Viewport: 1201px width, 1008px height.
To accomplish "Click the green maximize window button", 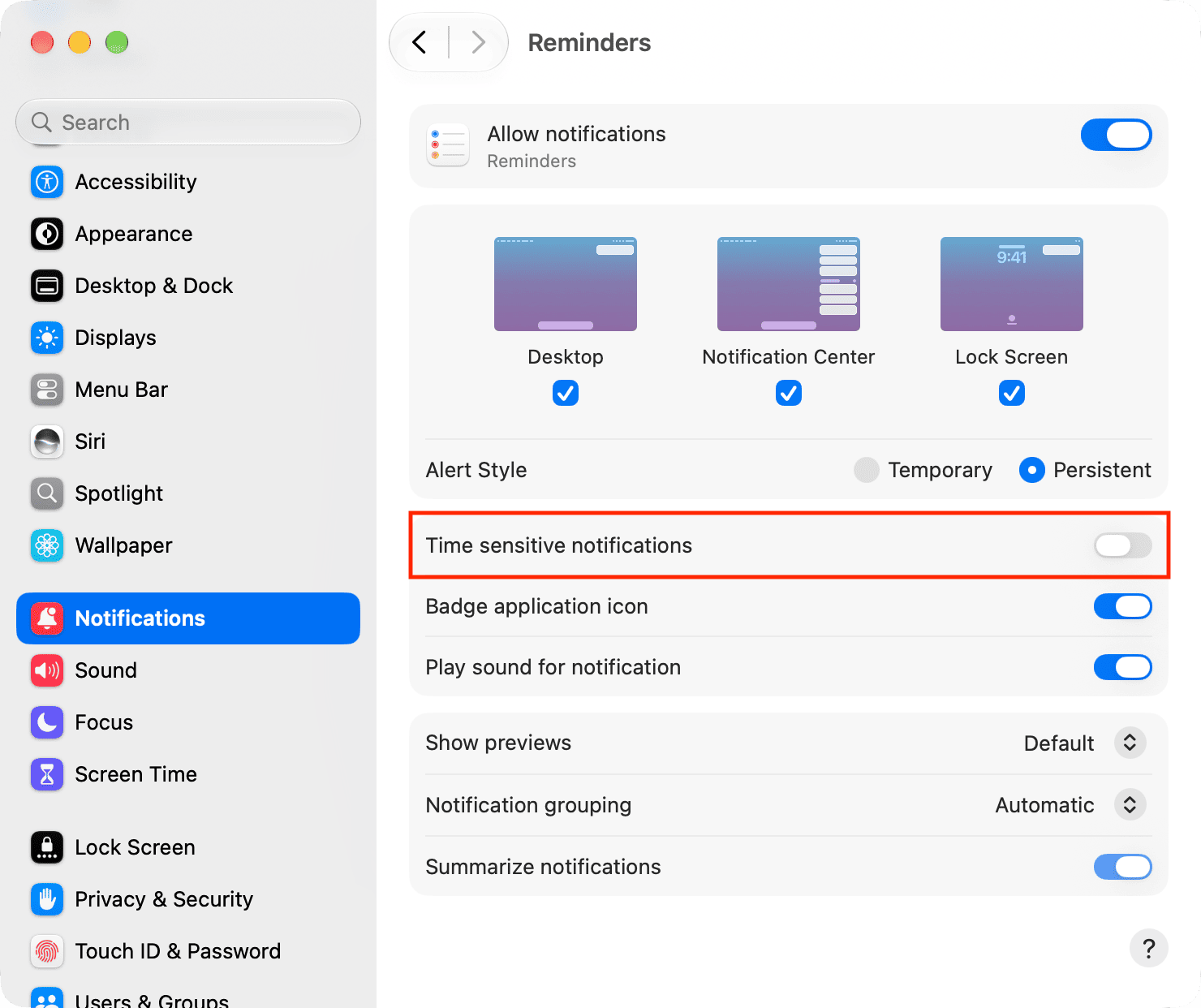I will pos(117,42).
